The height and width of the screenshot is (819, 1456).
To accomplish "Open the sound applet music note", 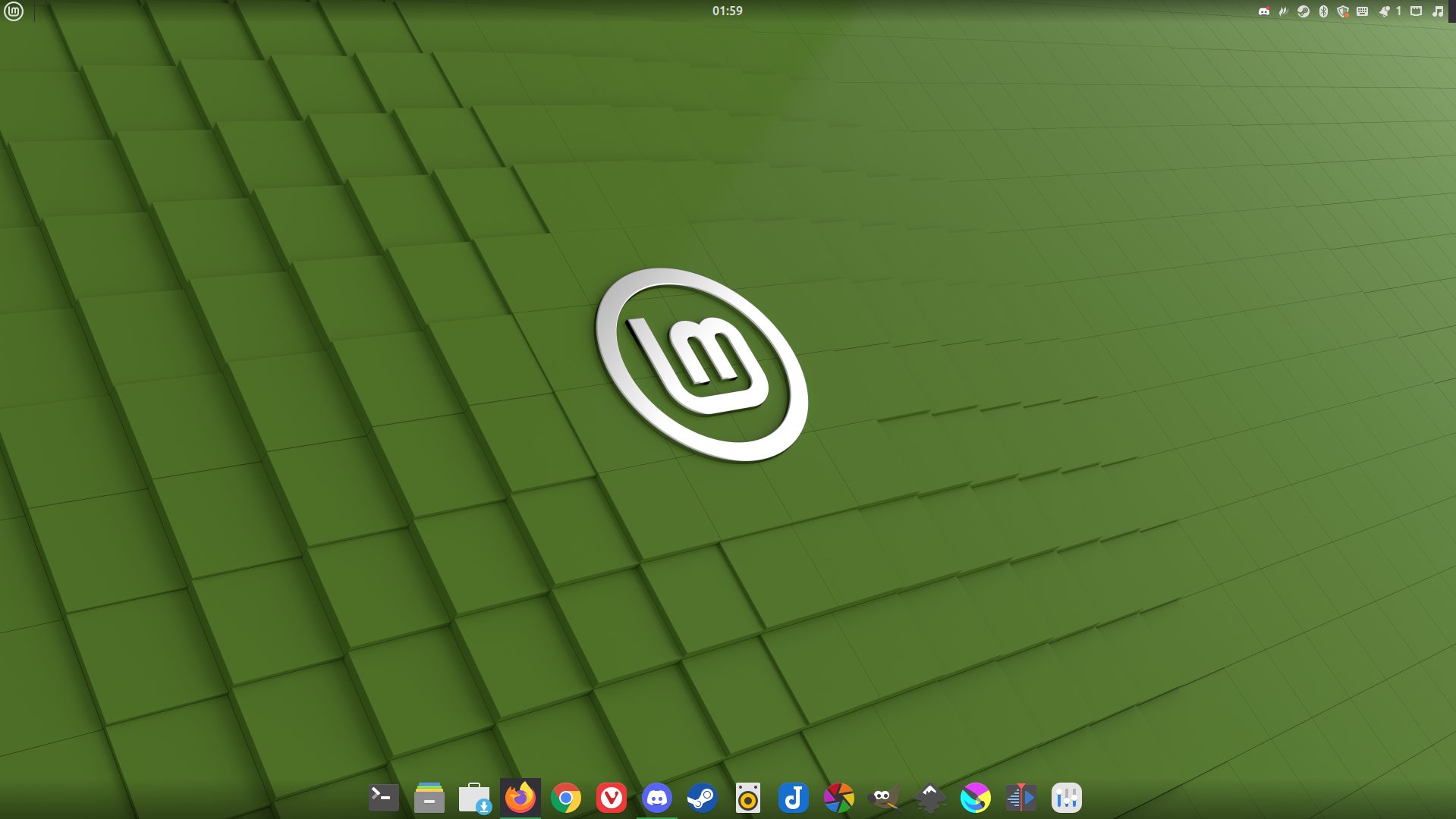I will [x=1438, y=11].
